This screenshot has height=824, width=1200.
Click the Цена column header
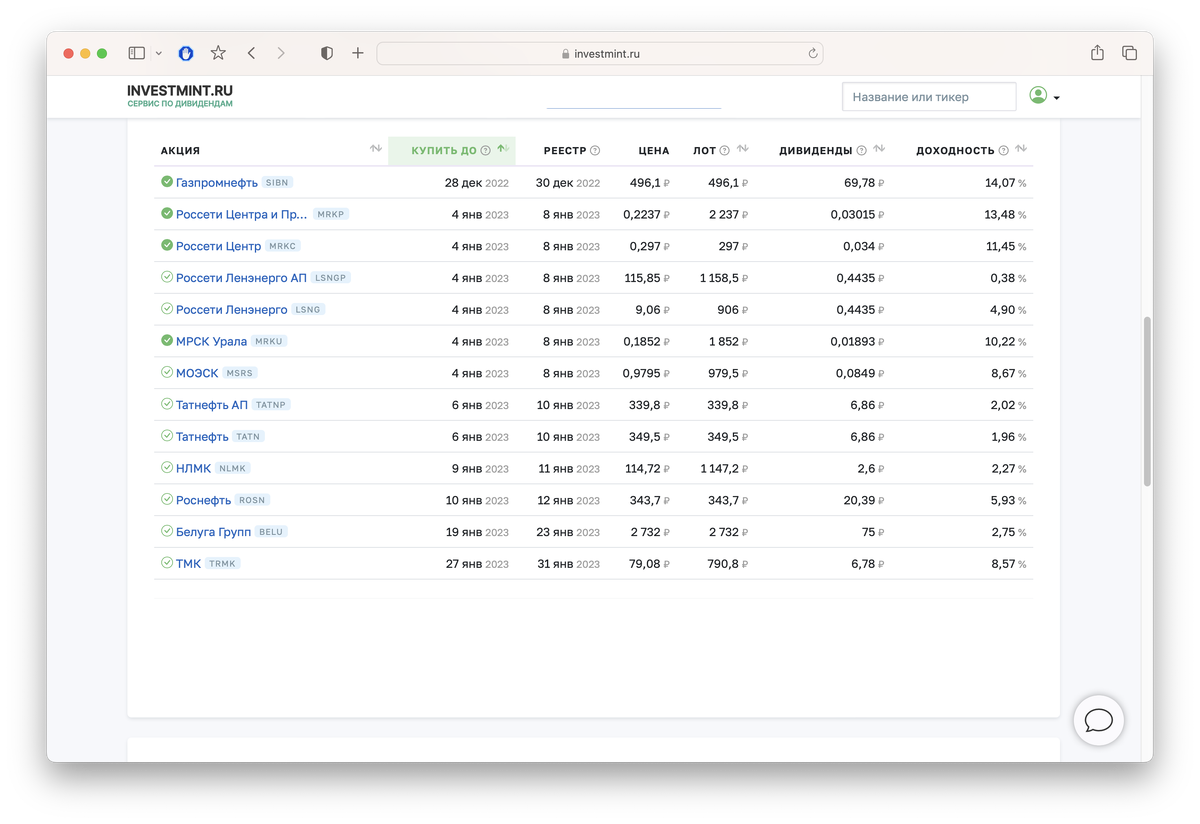point(654,151)
